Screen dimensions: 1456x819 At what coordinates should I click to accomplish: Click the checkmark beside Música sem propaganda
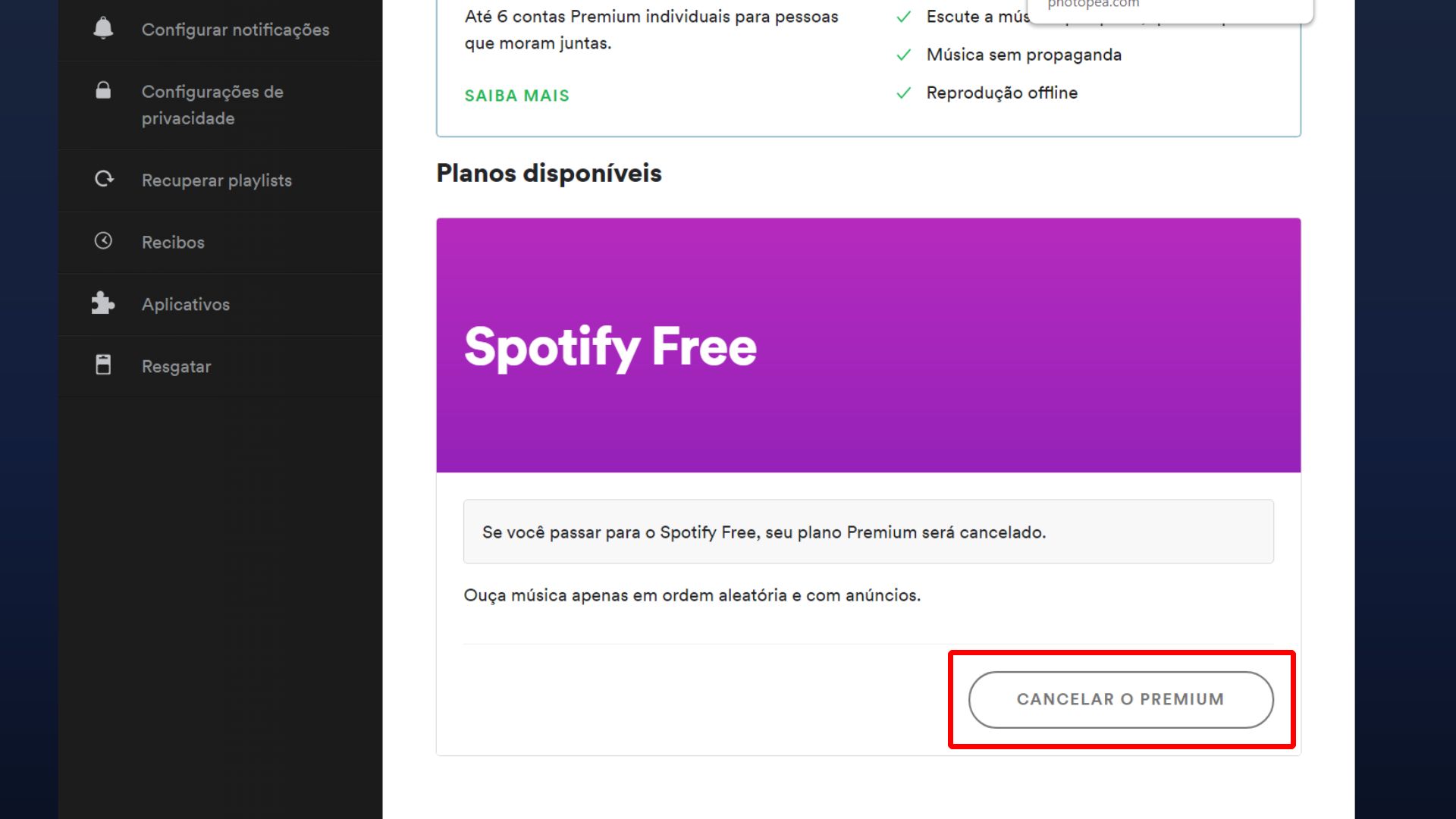pyautogui.click(x=904, y=54)
